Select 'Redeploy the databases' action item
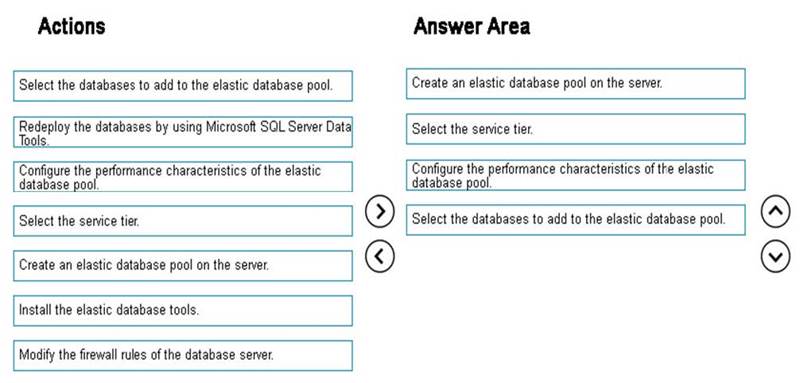This screenshot has width=800, height=383. click(183, 132)
